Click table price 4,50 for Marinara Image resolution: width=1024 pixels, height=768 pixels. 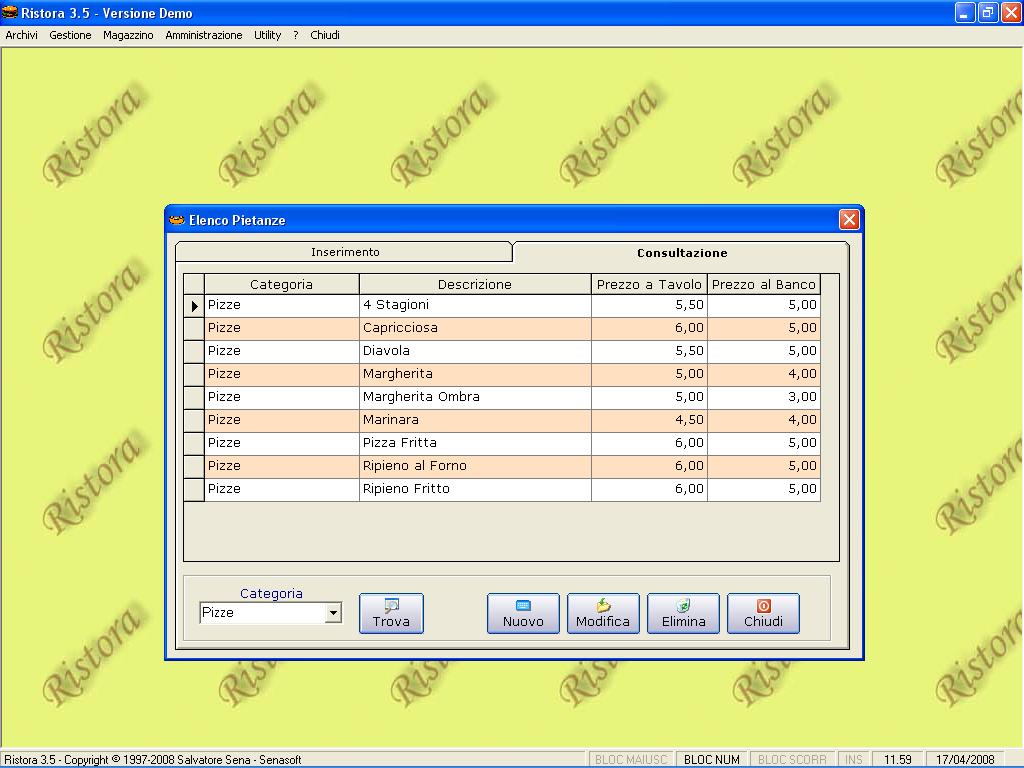pyautogui.click(x=649, y=420)
